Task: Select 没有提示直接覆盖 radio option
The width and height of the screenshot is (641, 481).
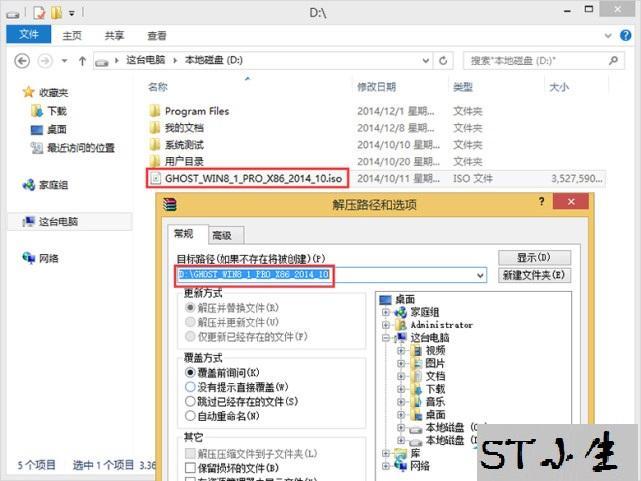Action: [190, 387]
